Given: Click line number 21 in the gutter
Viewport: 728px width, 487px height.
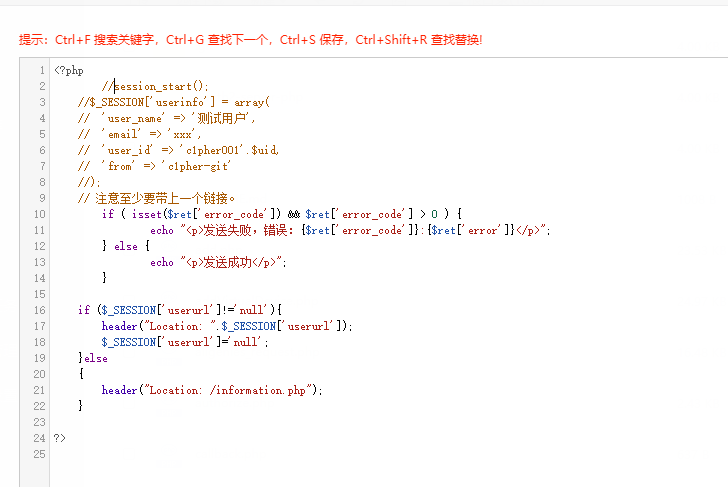Looking at the screenshot, I should [x=39, y=390].
